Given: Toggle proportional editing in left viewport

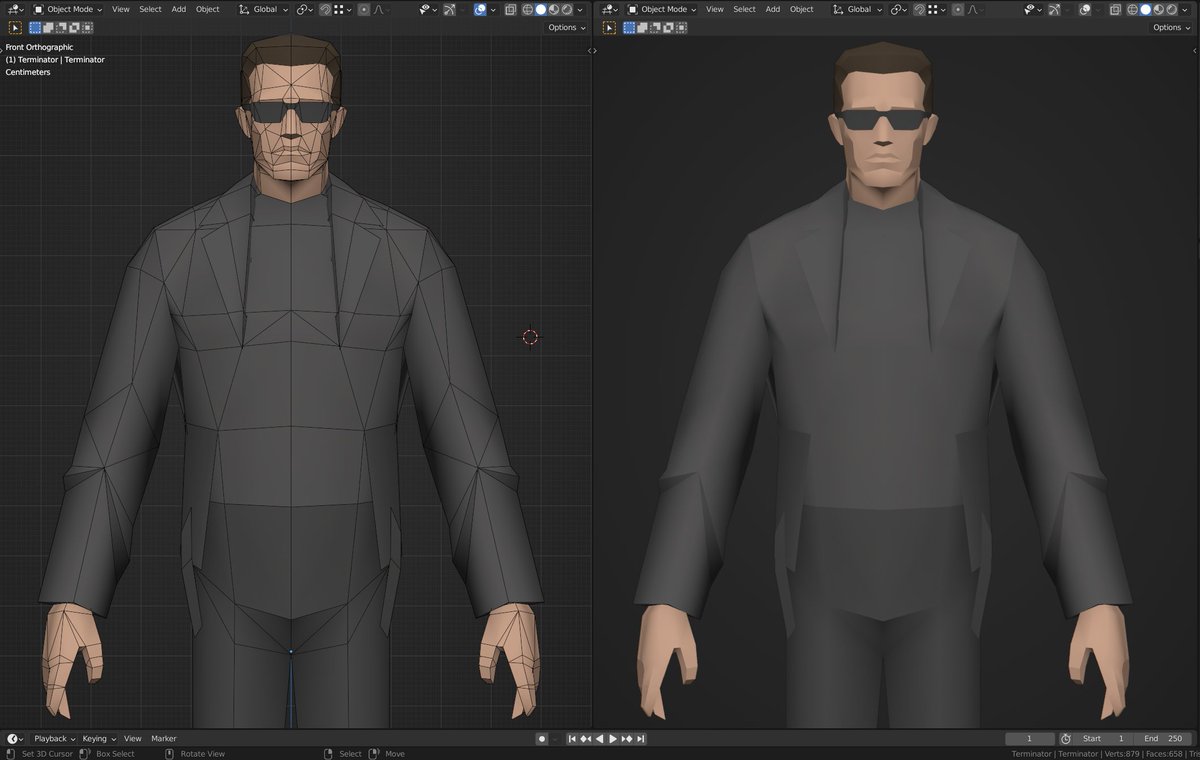Looking at the screenshot, I should tap(363, 9).
